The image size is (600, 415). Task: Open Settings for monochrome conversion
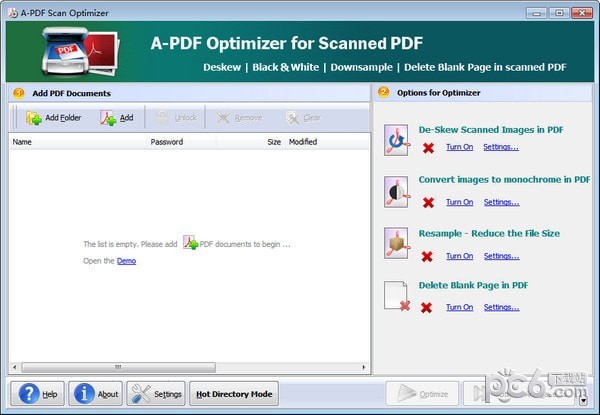pos(502,202)
